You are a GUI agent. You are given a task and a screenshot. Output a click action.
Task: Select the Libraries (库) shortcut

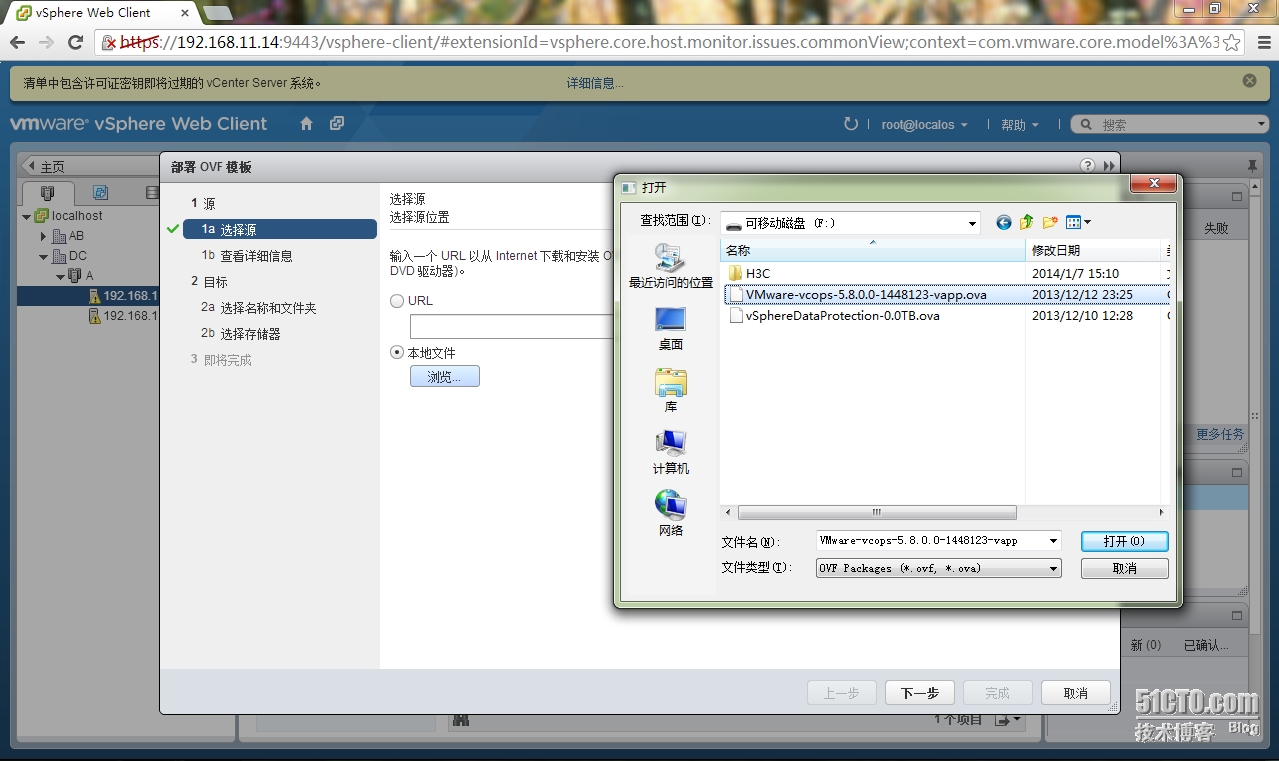670,390
